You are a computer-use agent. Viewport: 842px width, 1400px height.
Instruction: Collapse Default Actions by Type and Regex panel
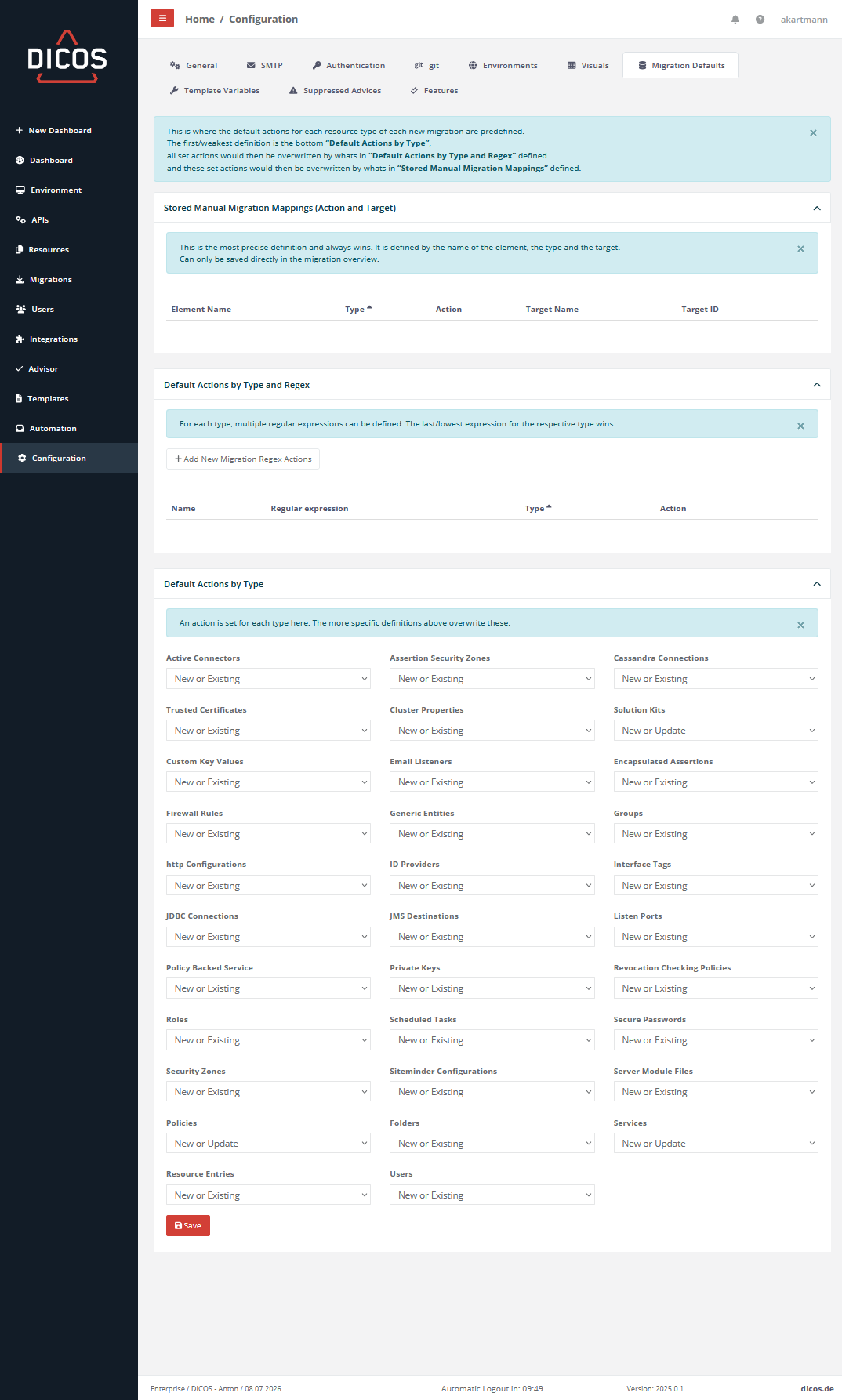click(817, 385)
